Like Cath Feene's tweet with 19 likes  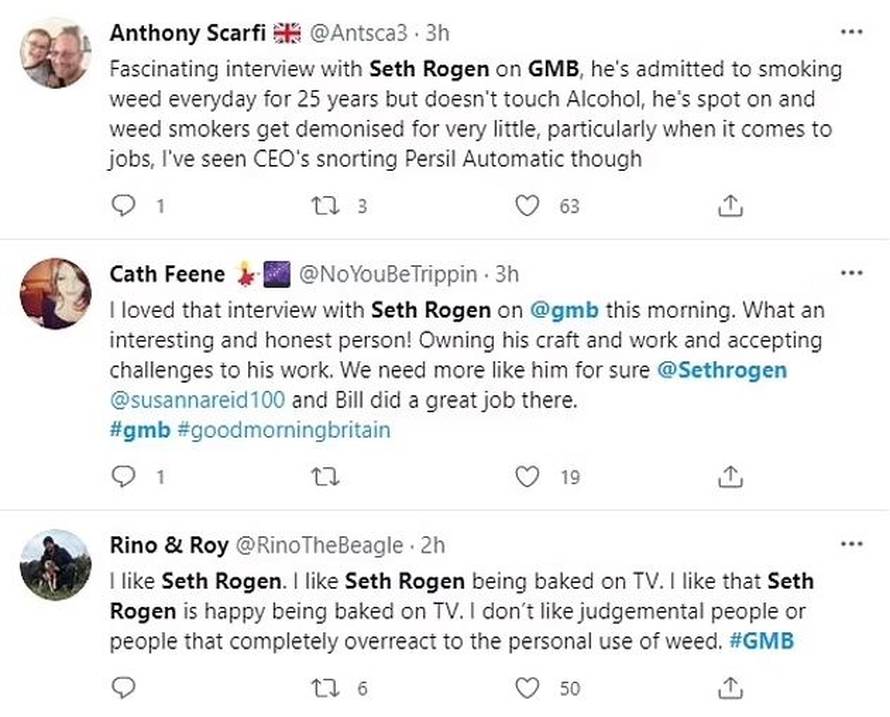click(x=526, y=477)
